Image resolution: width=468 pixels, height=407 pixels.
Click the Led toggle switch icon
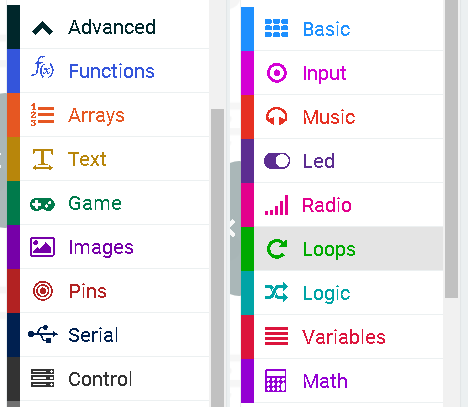coord(277,161)
